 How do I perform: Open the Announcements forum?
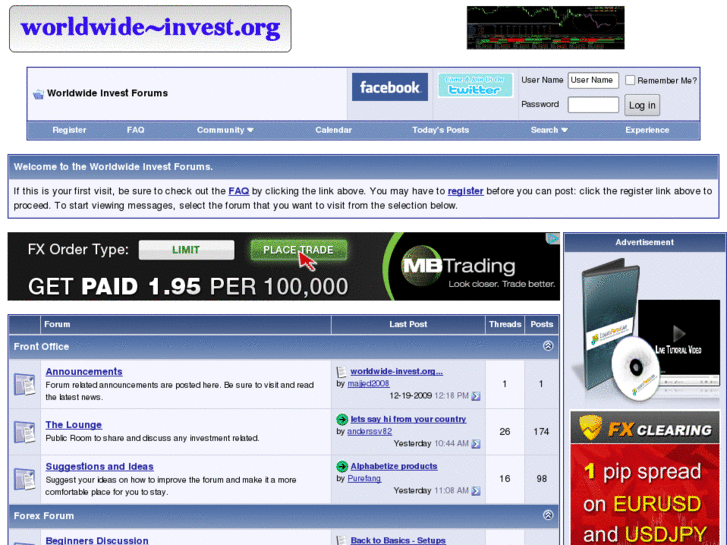coord(84,372)
